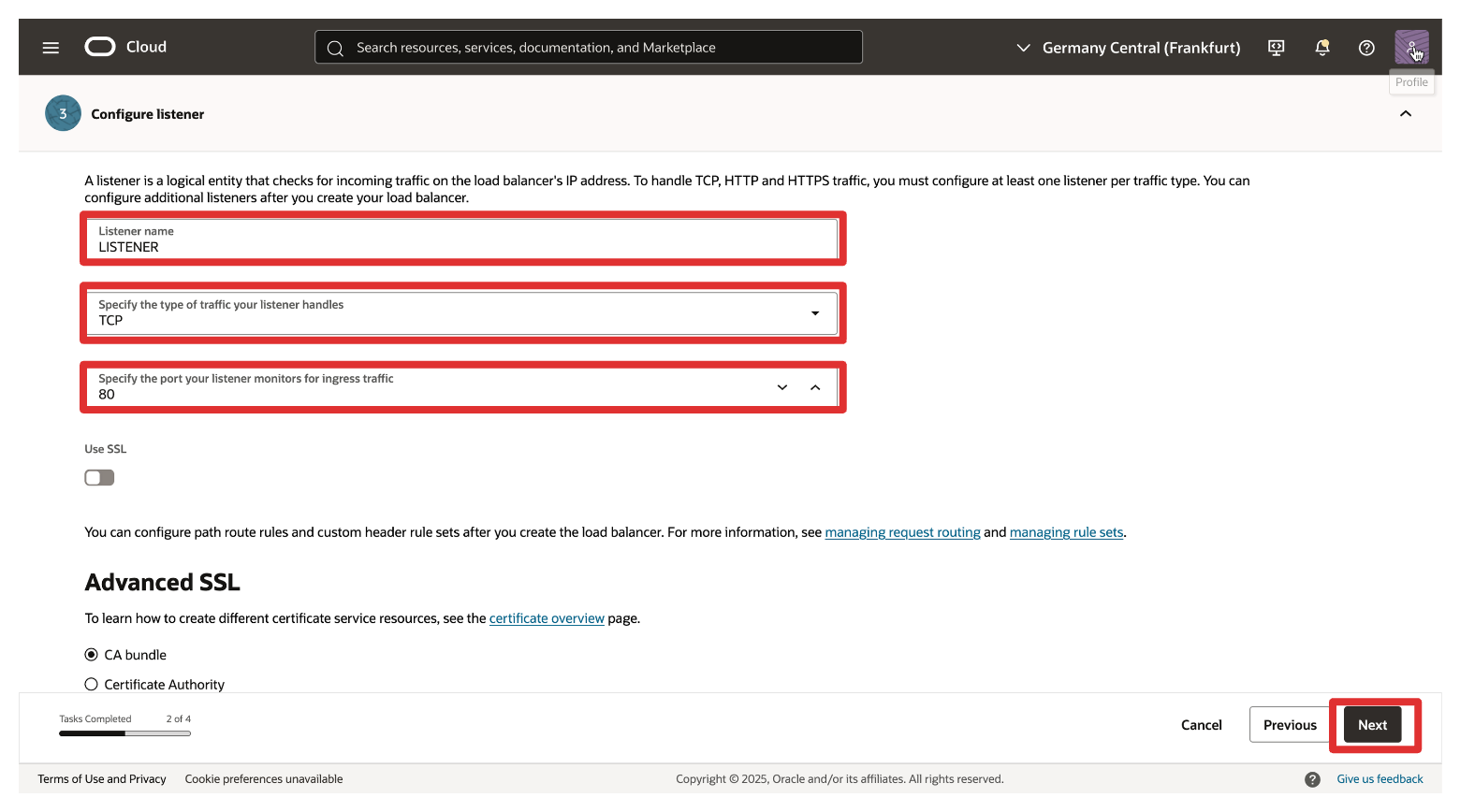Increase the listener port value
The image size is (1460, 812).
(815, 387)
